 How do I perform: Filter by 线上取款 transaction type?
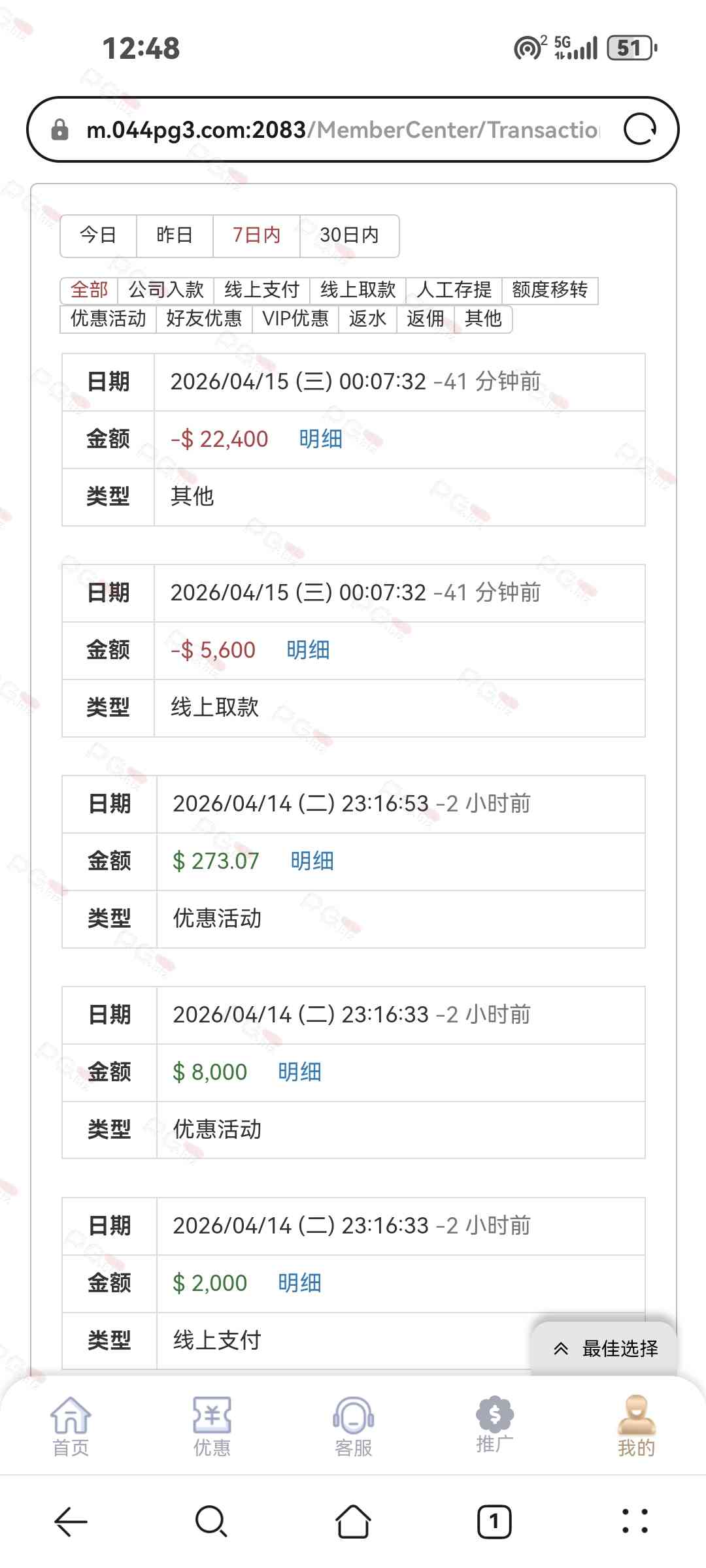(358, 289)
